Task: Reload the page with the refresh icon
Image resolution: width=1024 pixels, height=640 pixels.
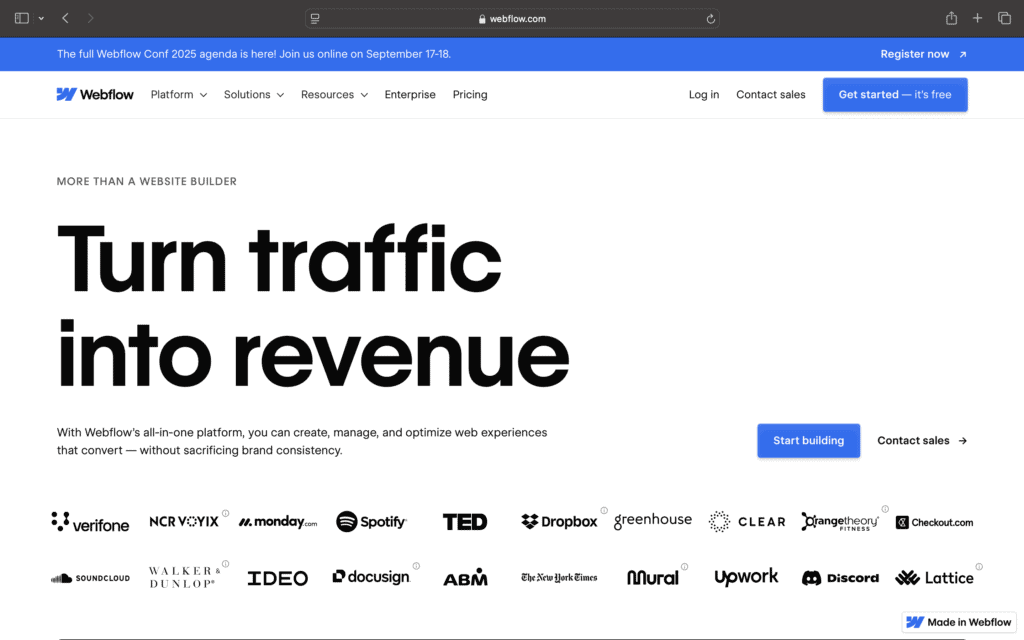Action: pos(711,19)
